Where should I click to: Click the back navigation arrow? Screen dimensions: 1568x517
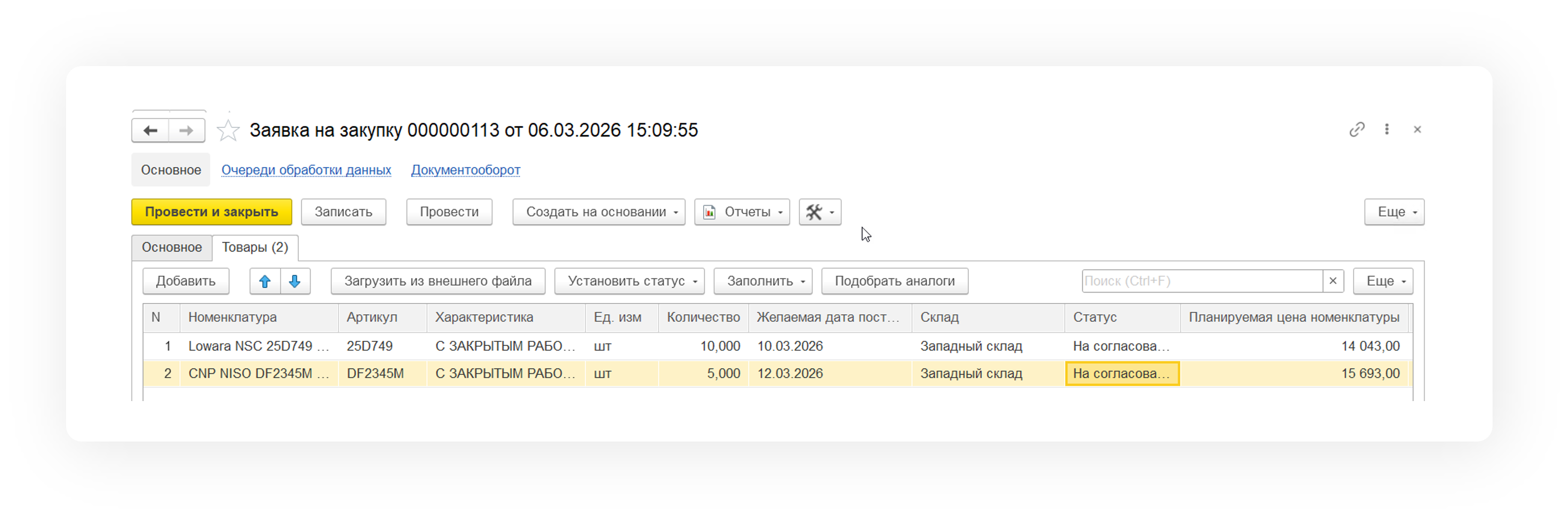[x=150, y=130]
